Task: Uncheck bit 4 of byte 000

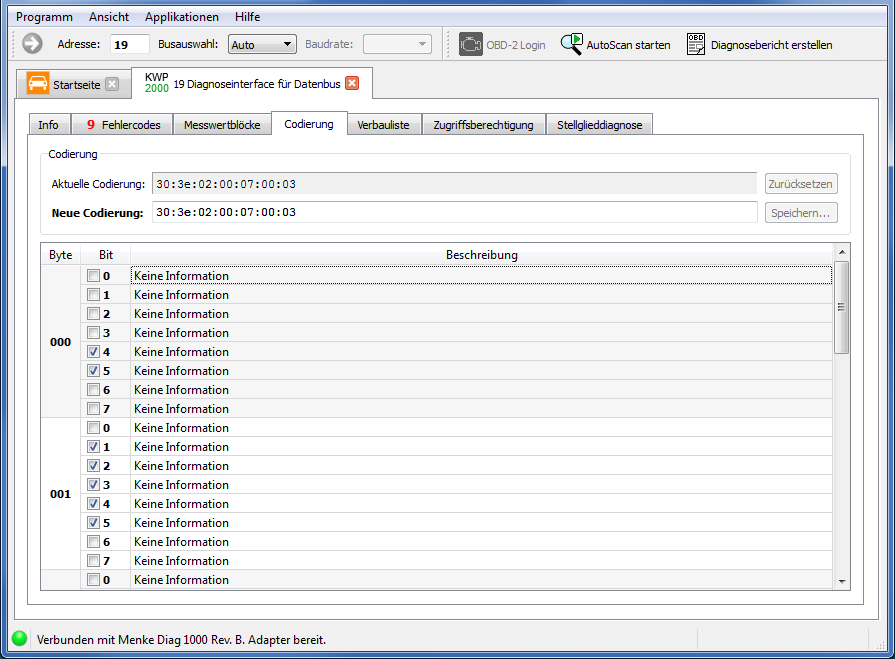Action: click(93, 352)
